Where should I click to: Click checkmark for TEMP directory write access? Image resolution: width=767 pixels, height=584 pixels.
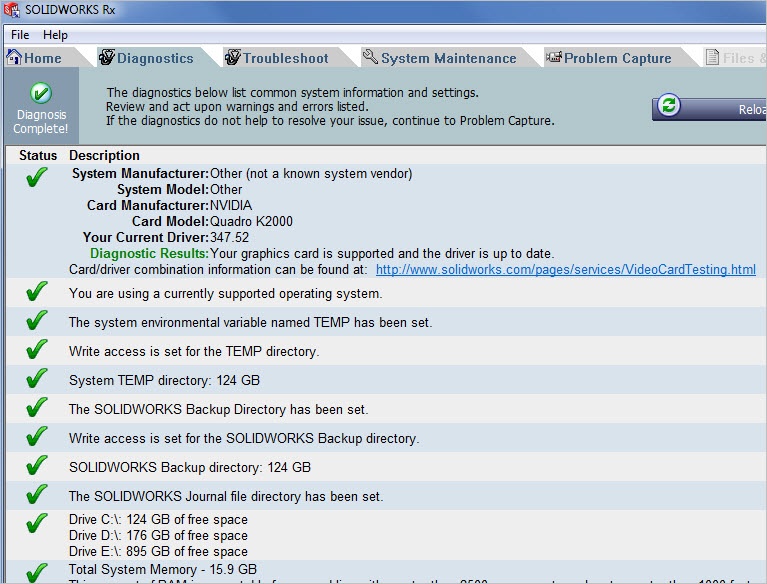point(37,349)
